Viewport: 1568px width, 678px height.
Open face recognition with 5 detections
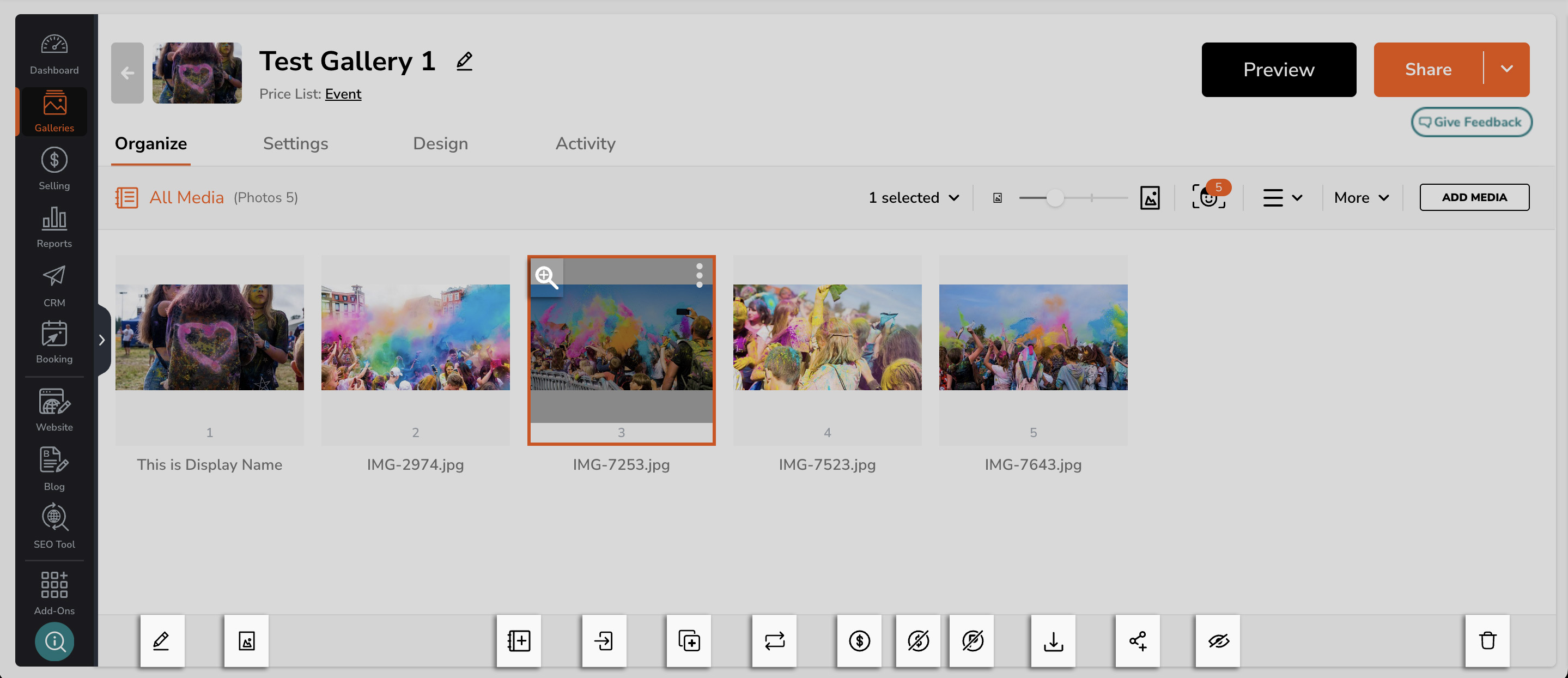[x=1208, y=197]
